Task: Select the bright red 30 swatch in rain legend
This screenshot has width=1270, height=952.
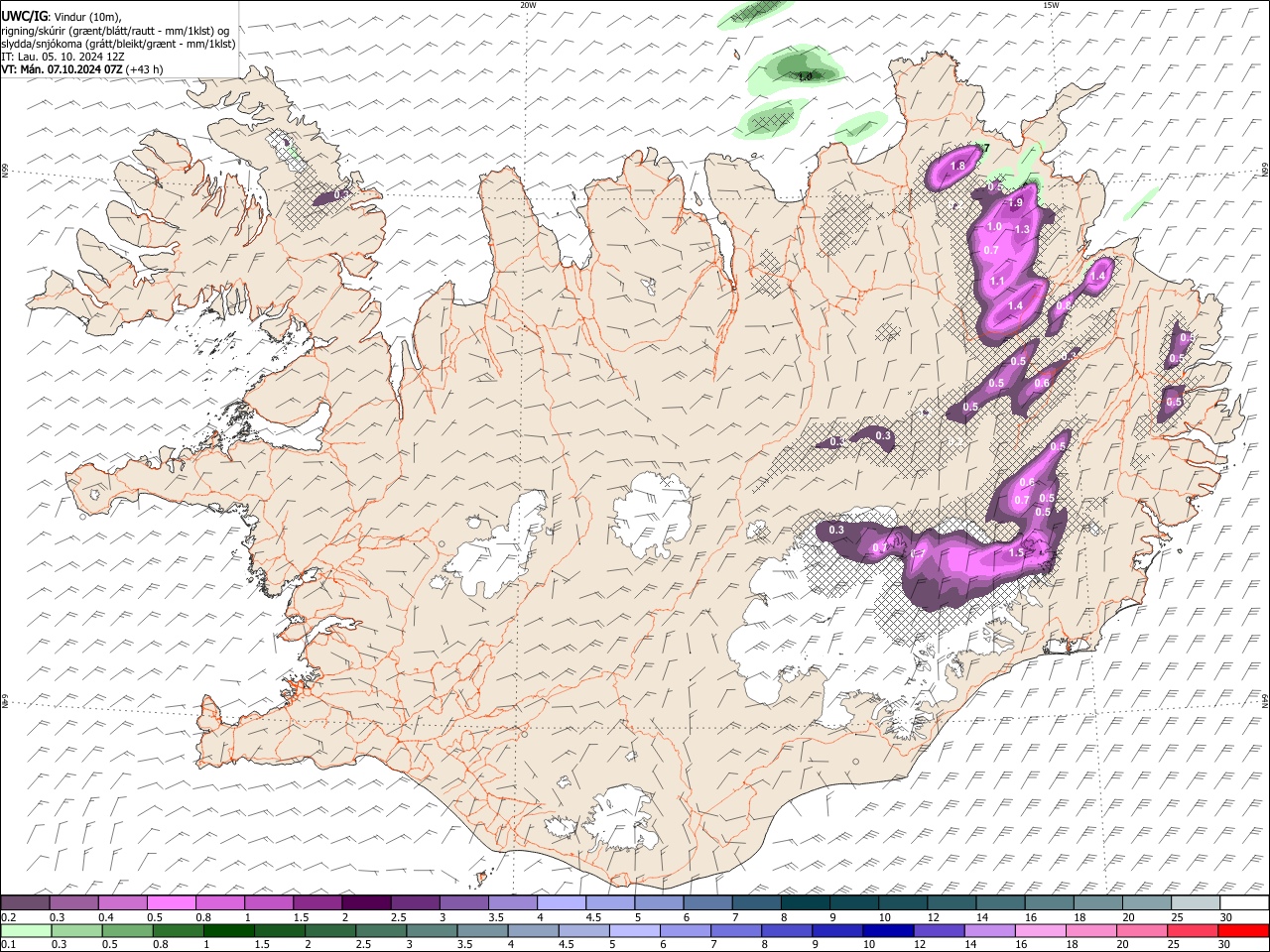Action: (1244, 930)
